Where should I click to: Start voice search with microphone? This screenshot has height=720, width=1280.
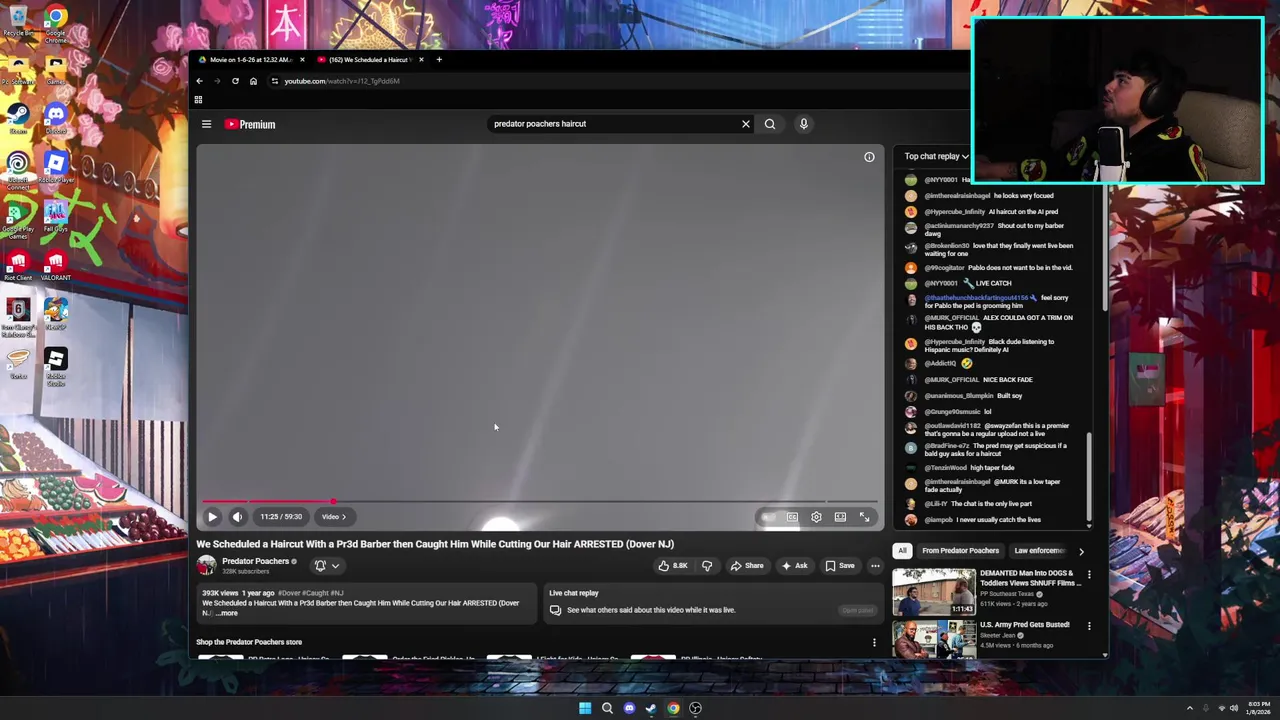point(803,124)
